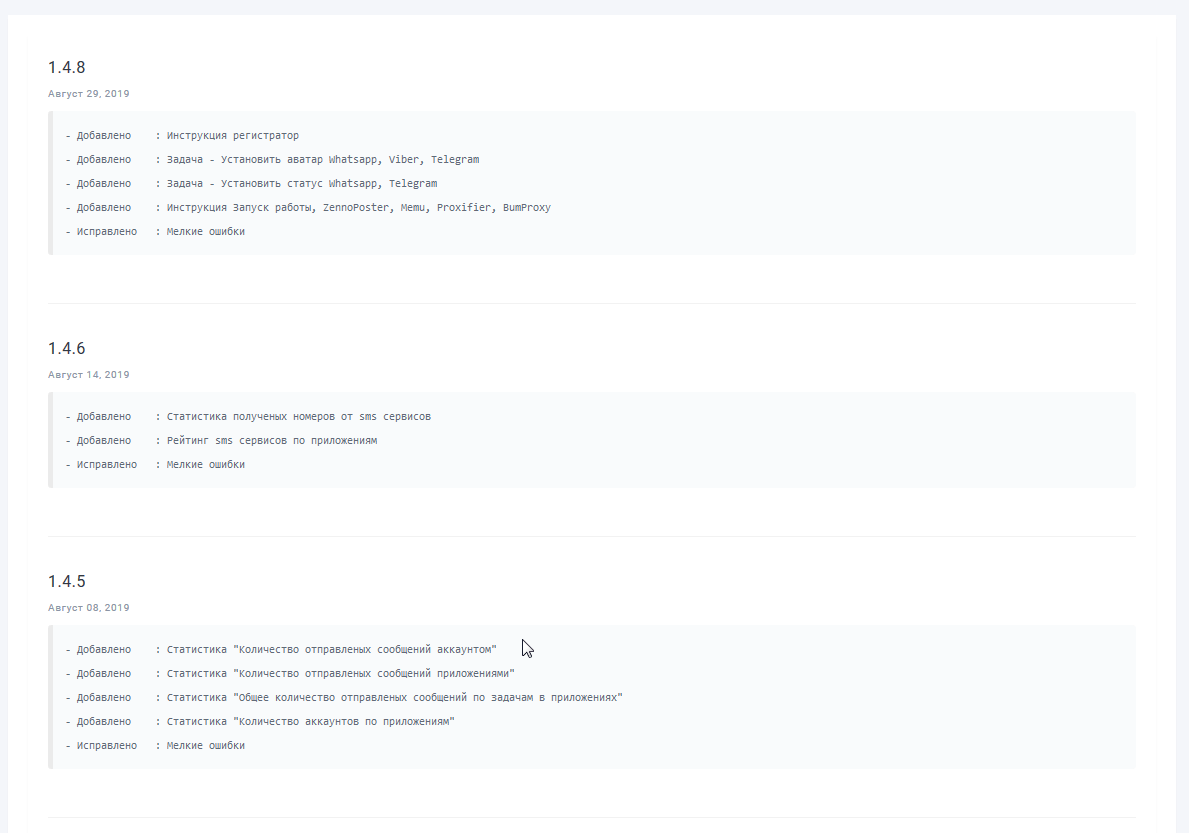The width and height of the screenshot is (1189, 833).
Task: Click 'Мелкие ошибки' under version 1.4.8
Action: [x=205, y=232]
